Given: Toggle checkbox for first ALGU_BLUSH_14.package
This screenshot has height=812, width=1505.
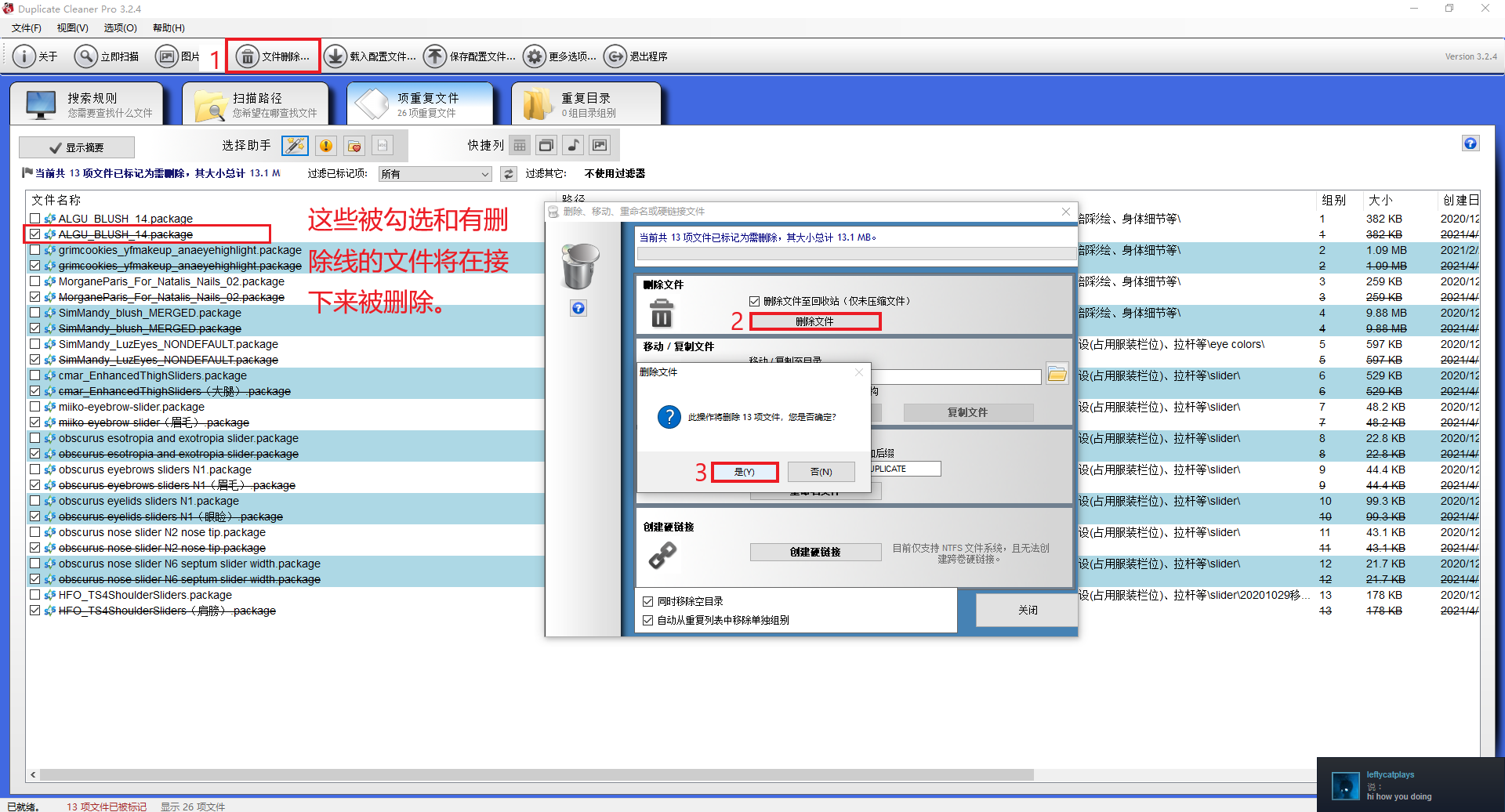Looking at the screenshot, I should [x=34, y=219].
